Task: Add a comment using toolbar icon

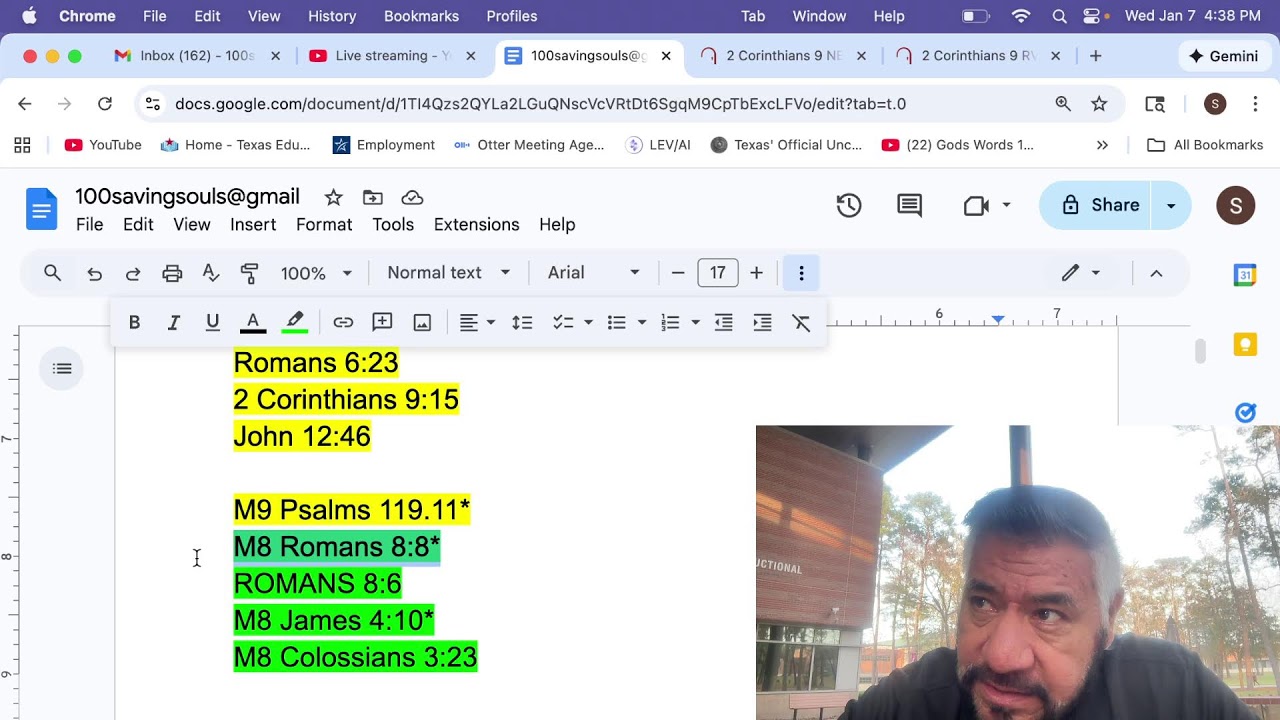Action: click(x=382, y=322)
